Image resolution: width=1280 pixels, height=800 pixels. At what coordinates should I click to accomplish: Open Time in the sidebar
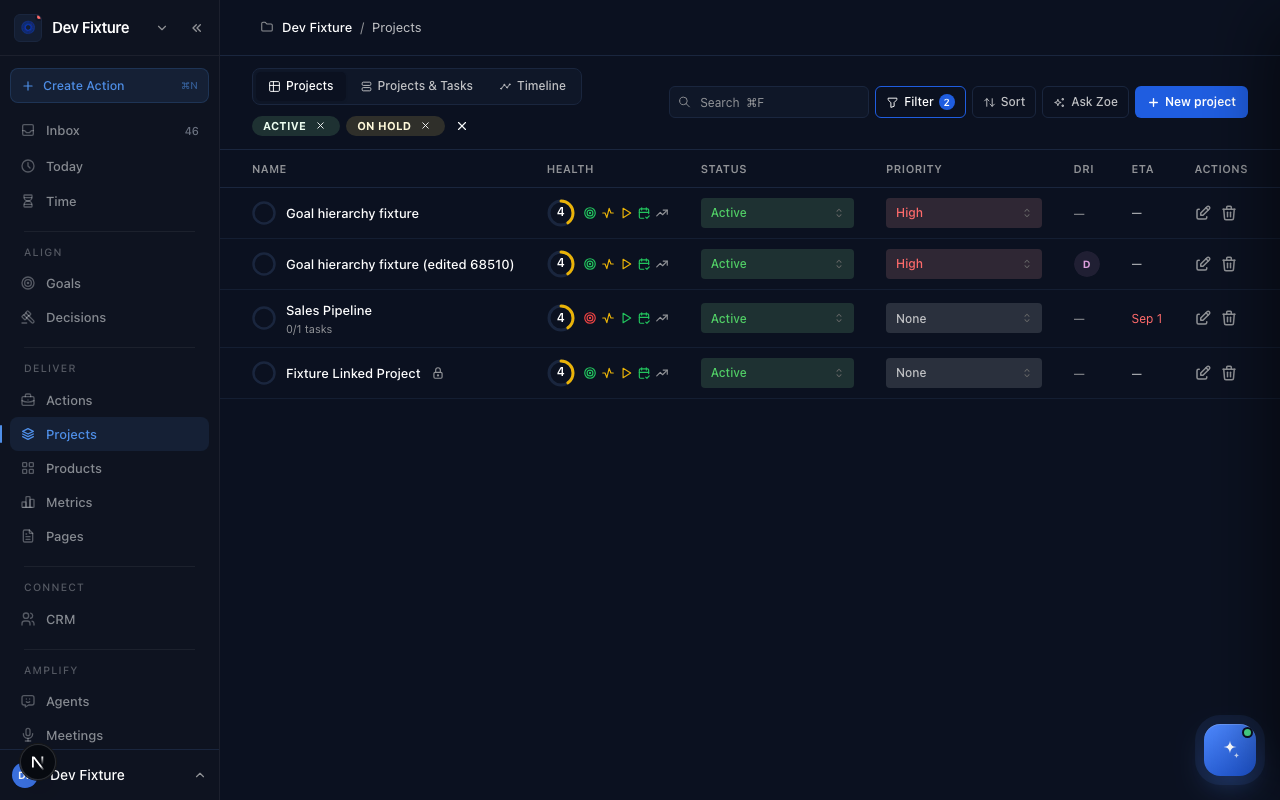(109, 201)
